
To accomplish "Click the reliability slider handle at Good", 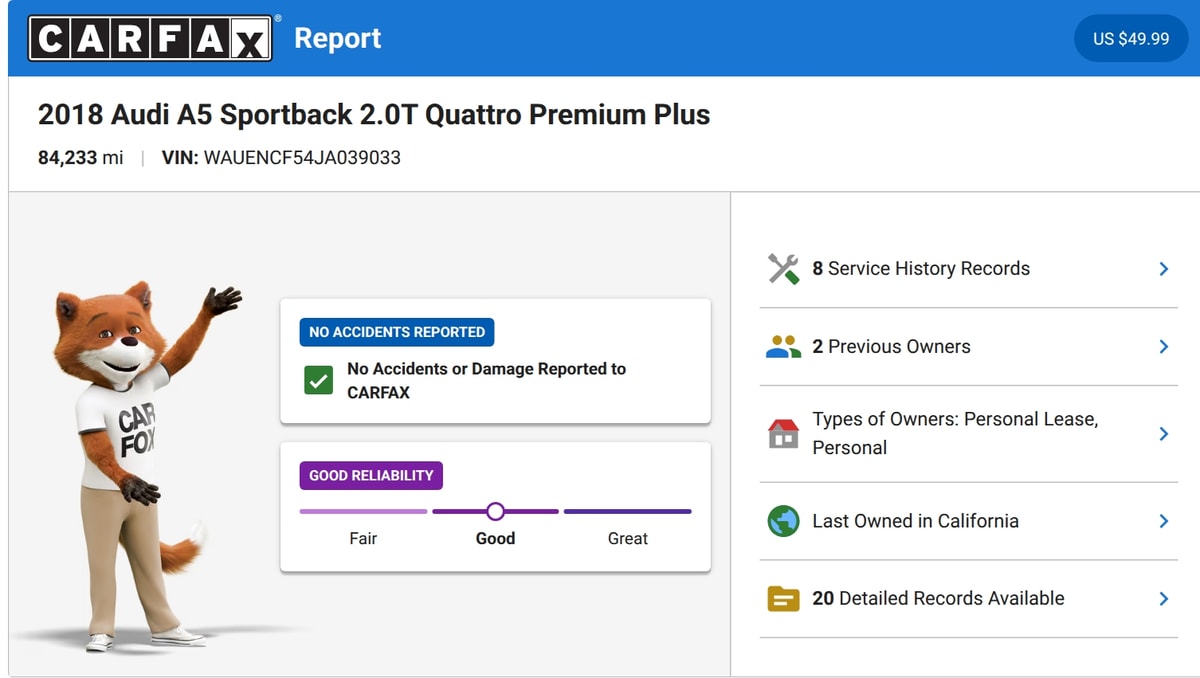I will (495, 511).
